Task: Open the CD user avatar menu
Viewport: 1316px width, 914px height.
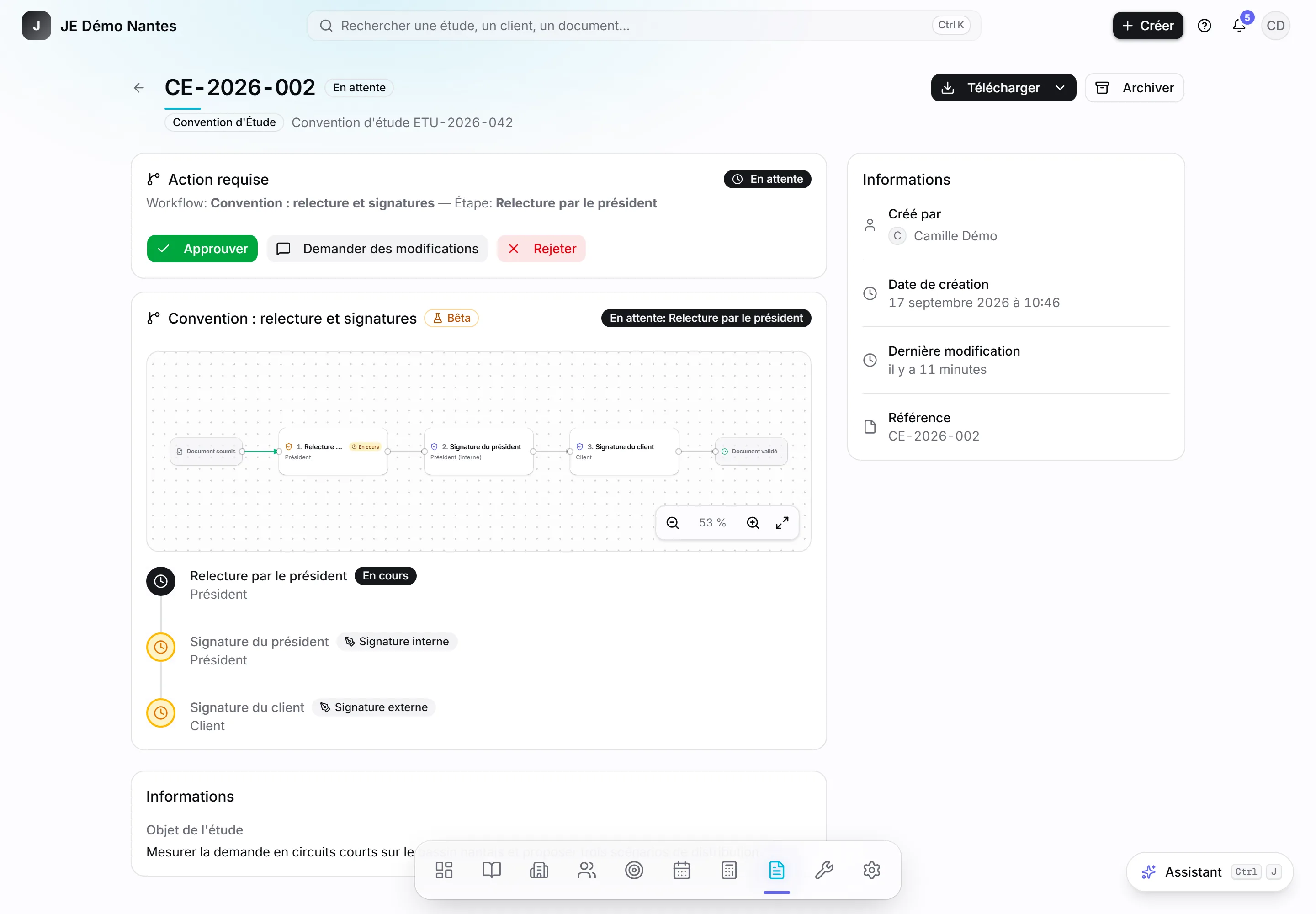Action: (x=1275, y=26)
